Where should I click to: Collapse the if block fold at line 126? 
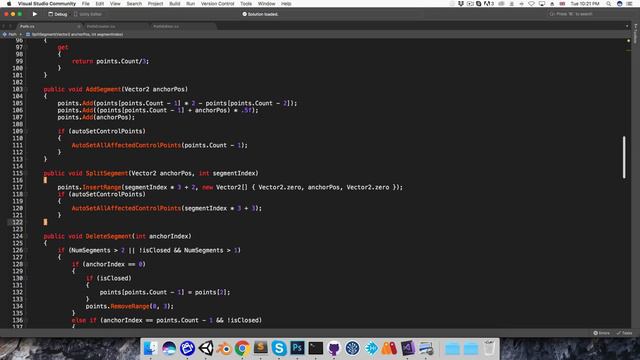pyautogui.click(x=27, y=250)
